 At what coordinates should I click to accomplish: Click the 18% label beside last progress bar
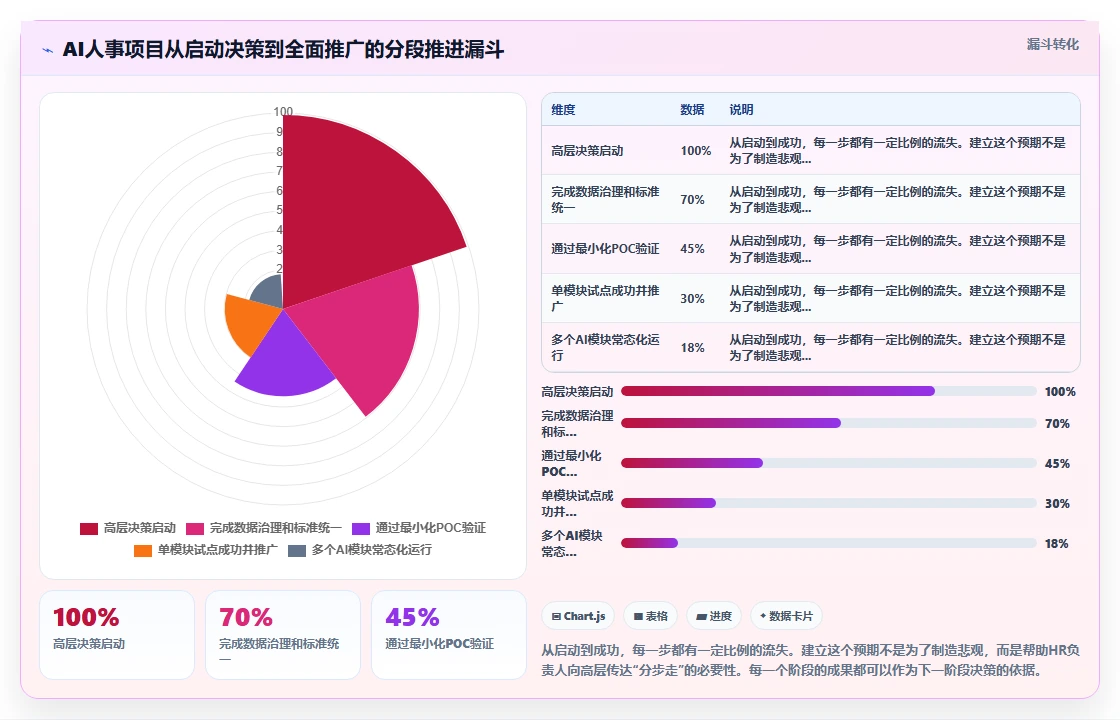point(1056,544)
